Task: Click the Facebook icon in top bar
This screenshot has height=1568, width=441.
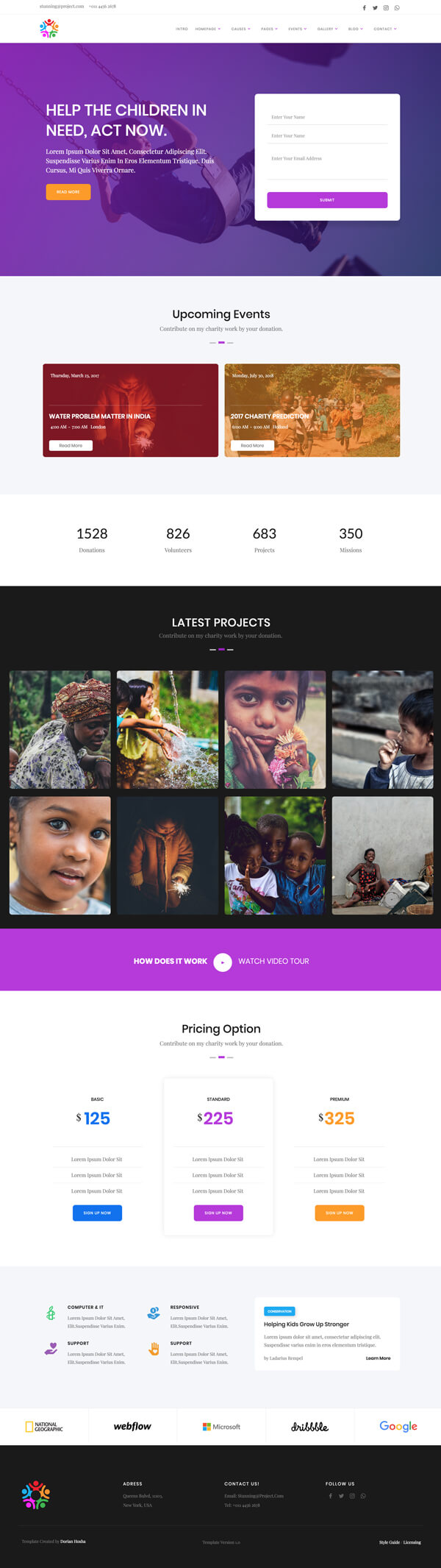Action: (x=364, y=7)
